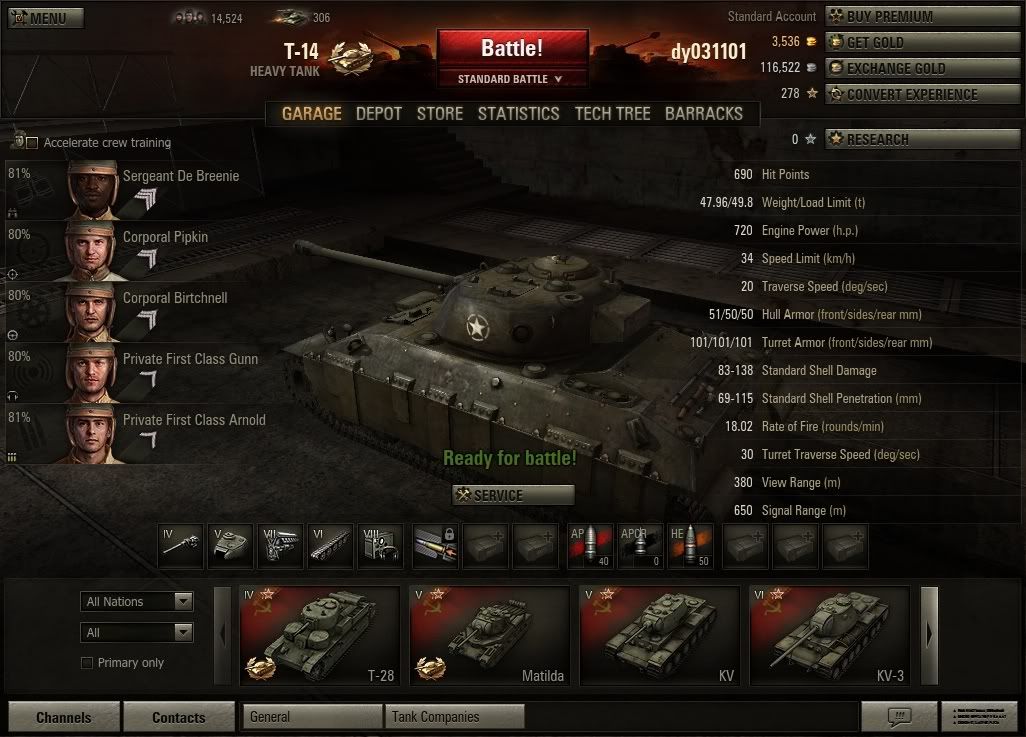Screen dimensions: 1026x737
Task: Select the HE shell ammo slot
Action: [690, 545]
